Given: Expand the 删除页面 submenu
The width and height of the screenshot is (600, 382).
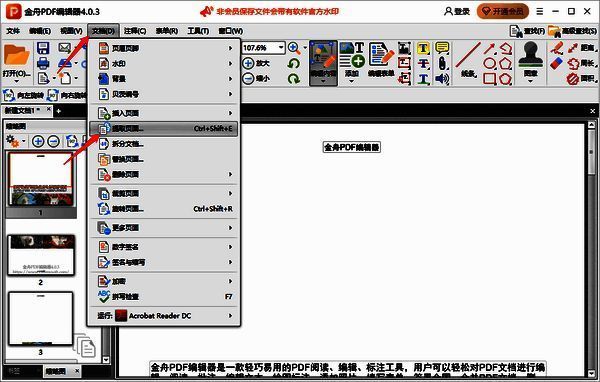Looking at the screenshot, I should tap(163, 175).
